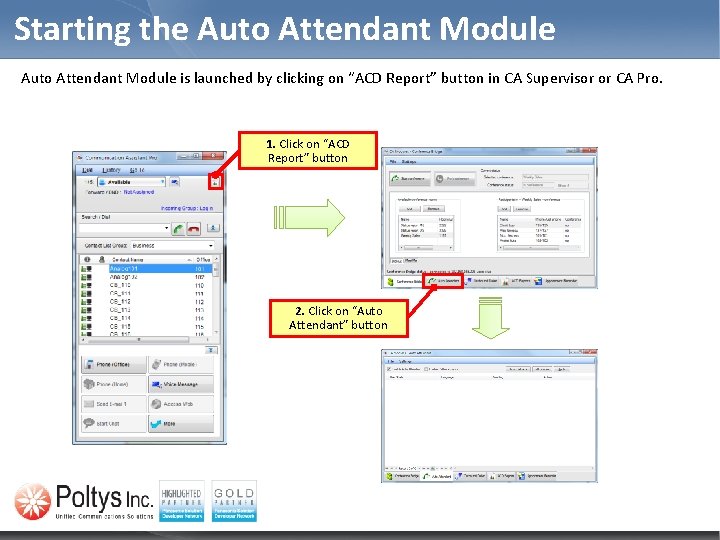Click the message icon next to Available status
Viewport: 720px width, 540px height.
[x=174, y=182]
